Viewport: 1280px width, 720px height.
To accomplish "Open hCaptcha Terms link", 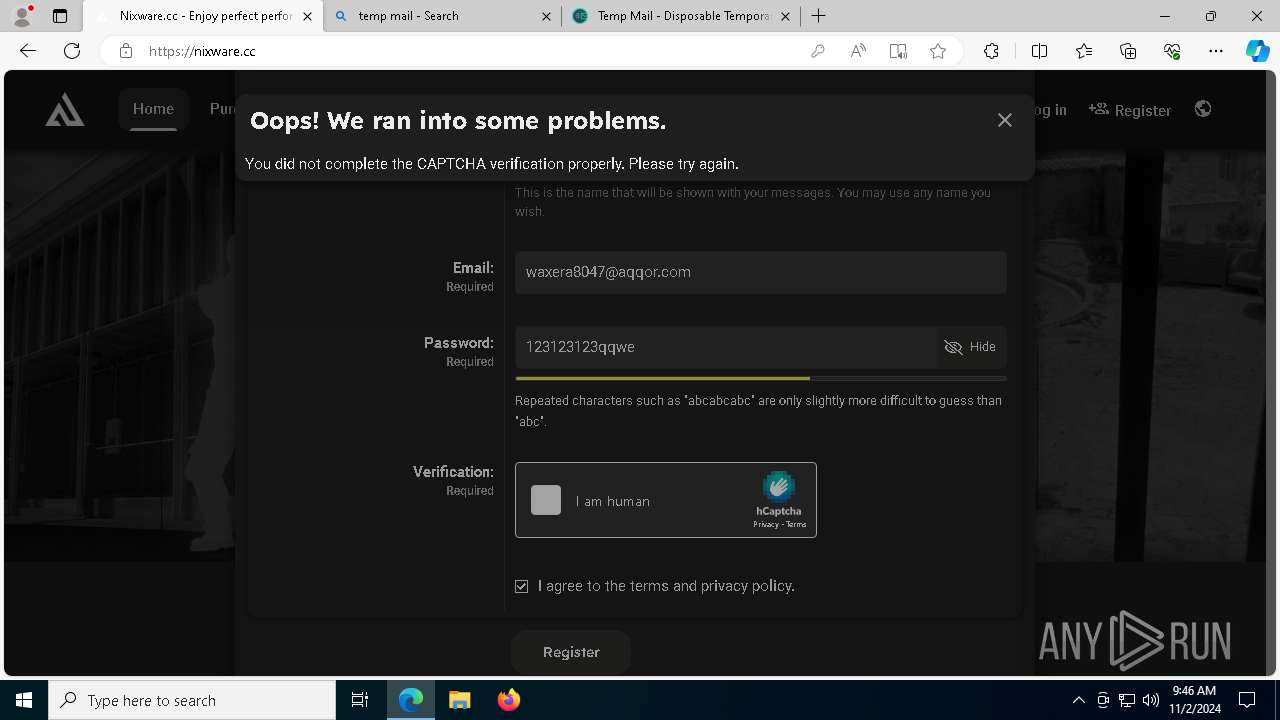I will click(796, 525).
